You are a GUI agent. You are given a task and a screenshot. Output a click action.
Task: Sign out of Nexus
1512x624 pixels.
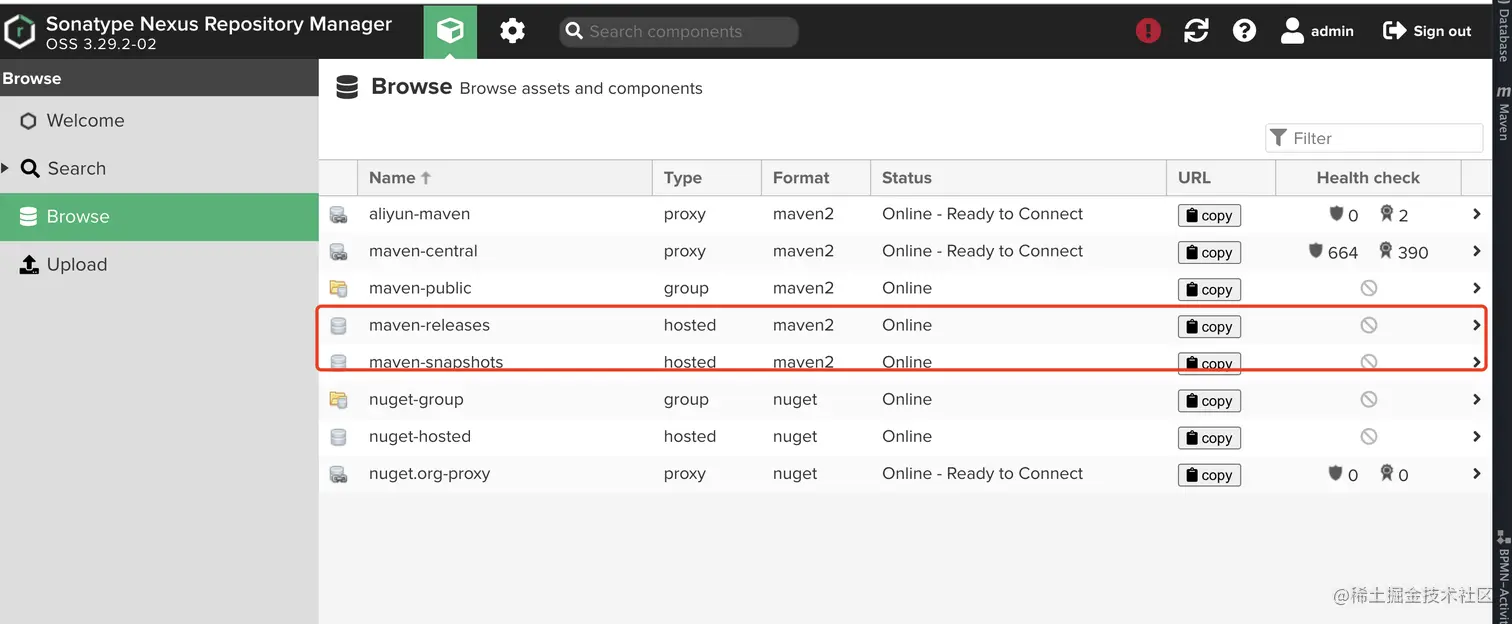tap(1427, 31)
